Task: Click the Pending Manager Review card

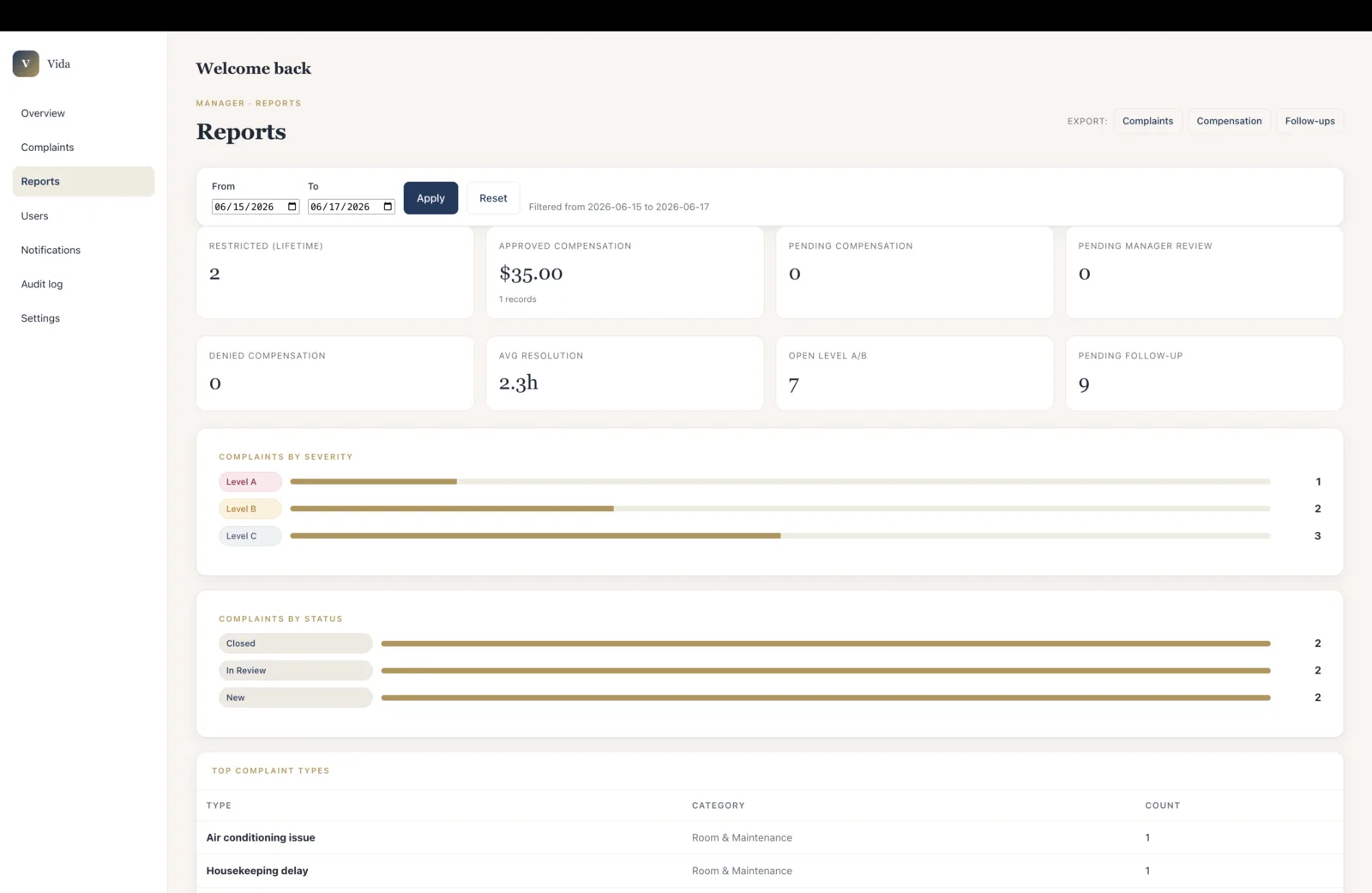Action: click(1205, 273)
